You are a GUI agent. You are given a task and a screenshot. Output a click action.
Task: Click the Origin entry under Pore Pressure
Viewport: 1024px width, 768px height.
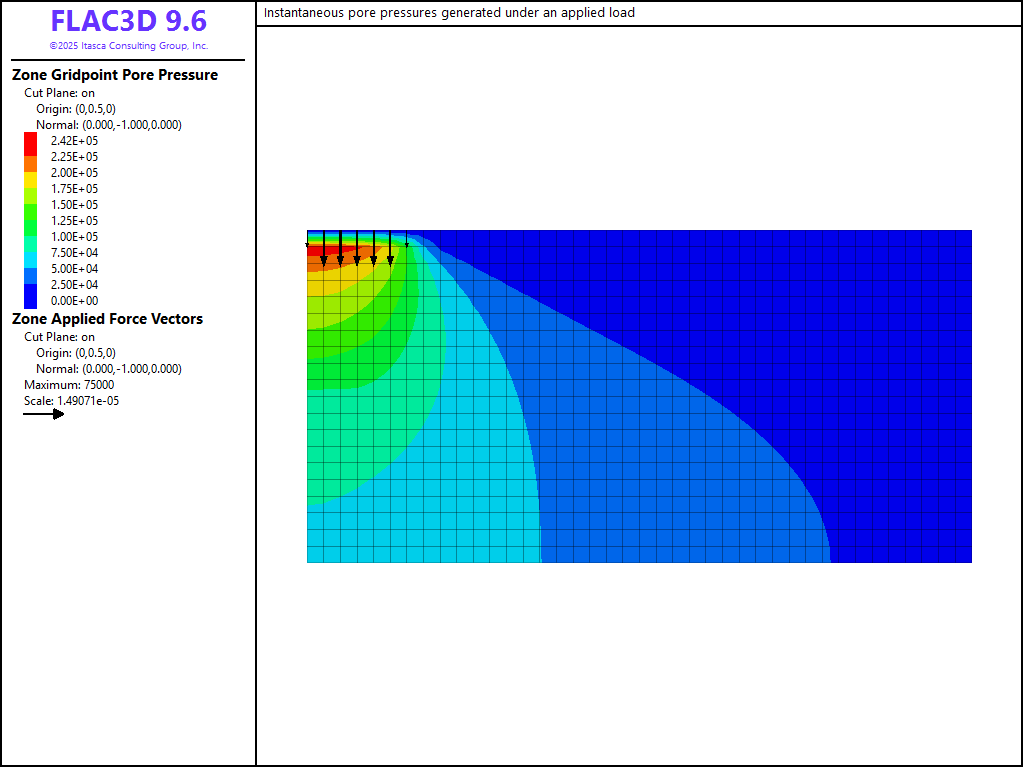tap(76, 109)
